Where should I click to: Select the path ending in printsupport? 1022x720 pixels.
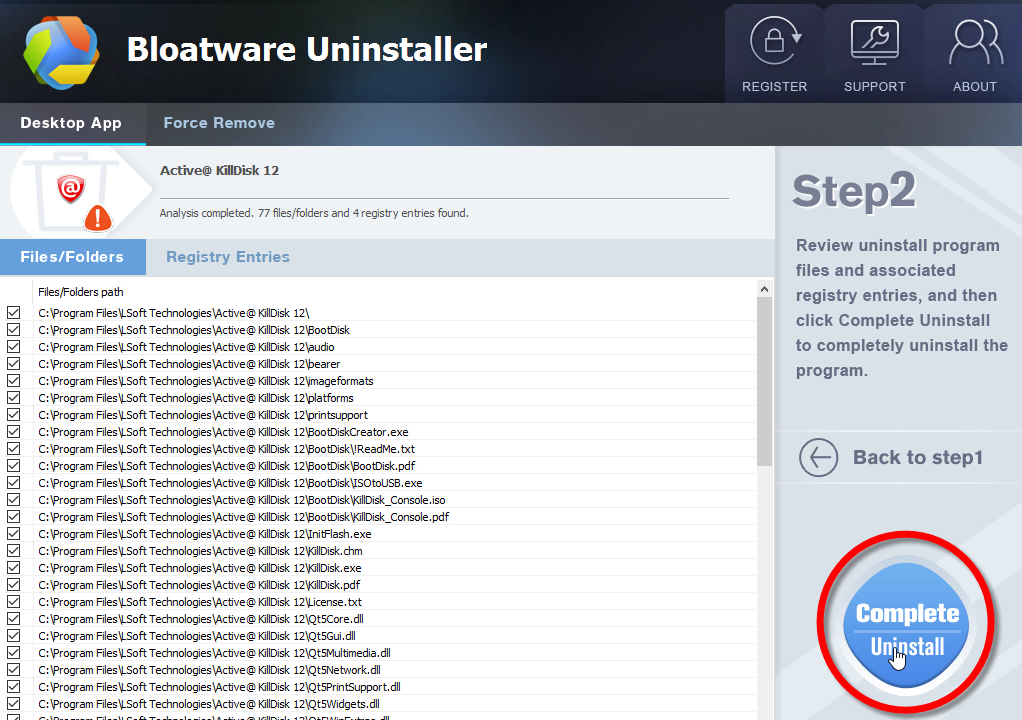(203, 414)
